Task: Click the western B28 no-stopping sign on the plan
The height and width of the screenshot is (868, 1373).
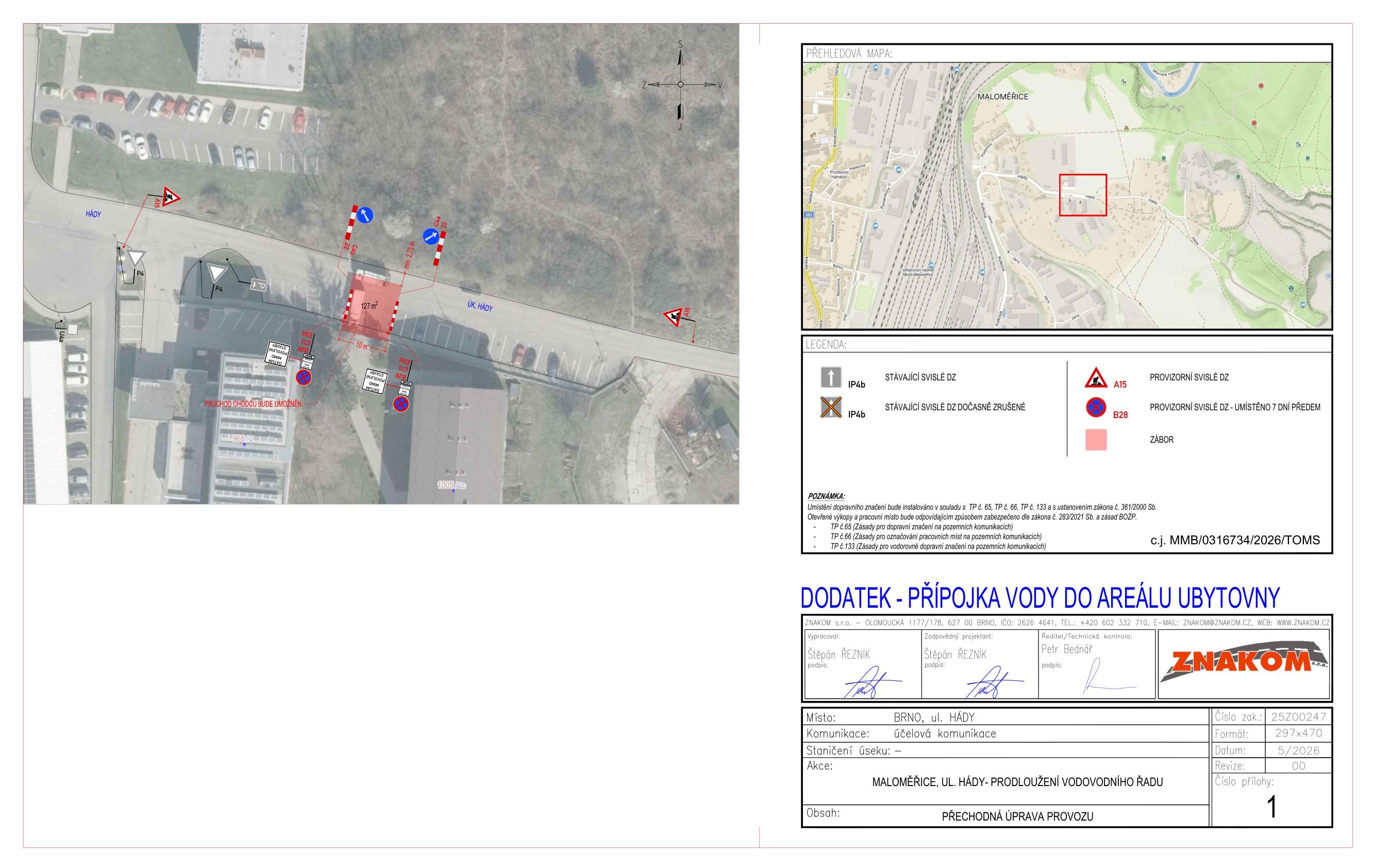Action: click(304, 377)
